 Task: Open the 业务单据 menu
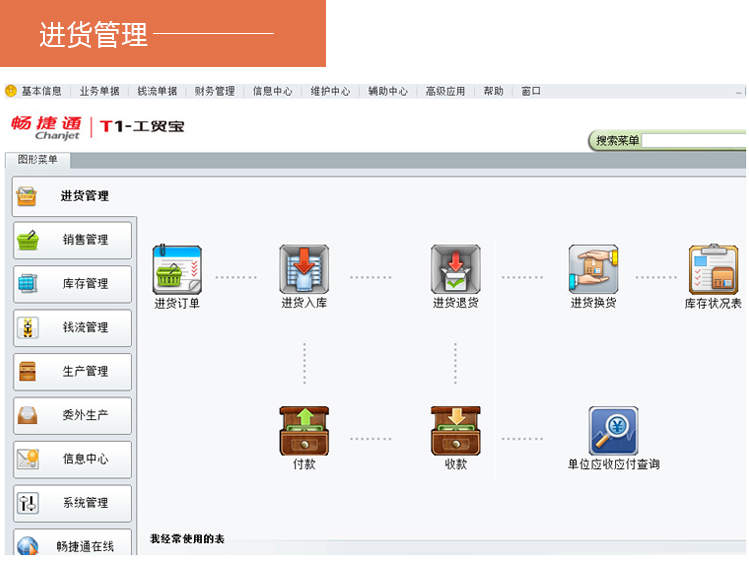tap(99, 91)
